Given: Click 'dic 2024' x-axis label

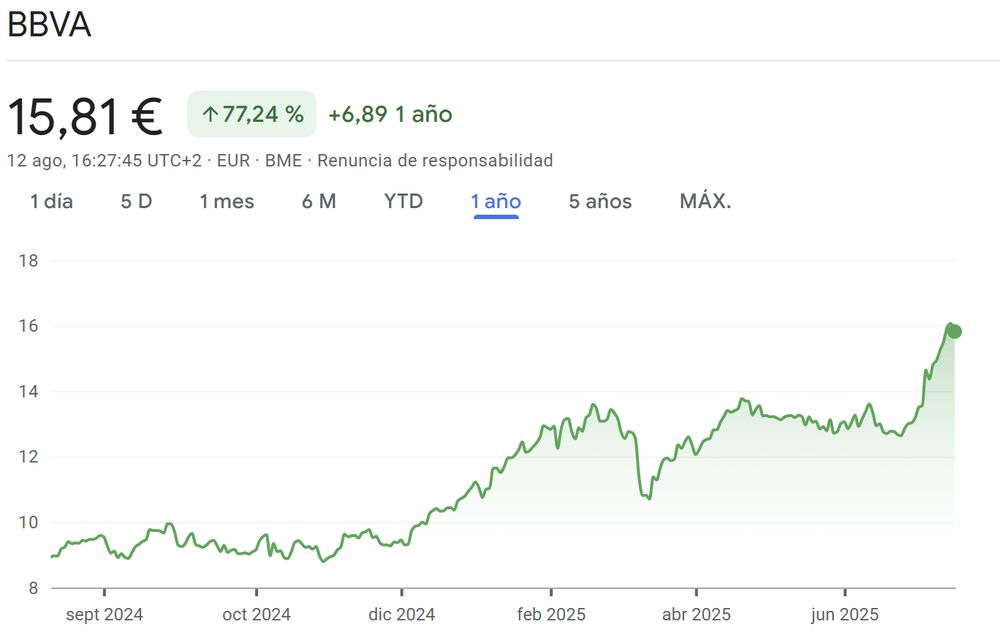Looking at the screenshot, I should pos(402,615).
